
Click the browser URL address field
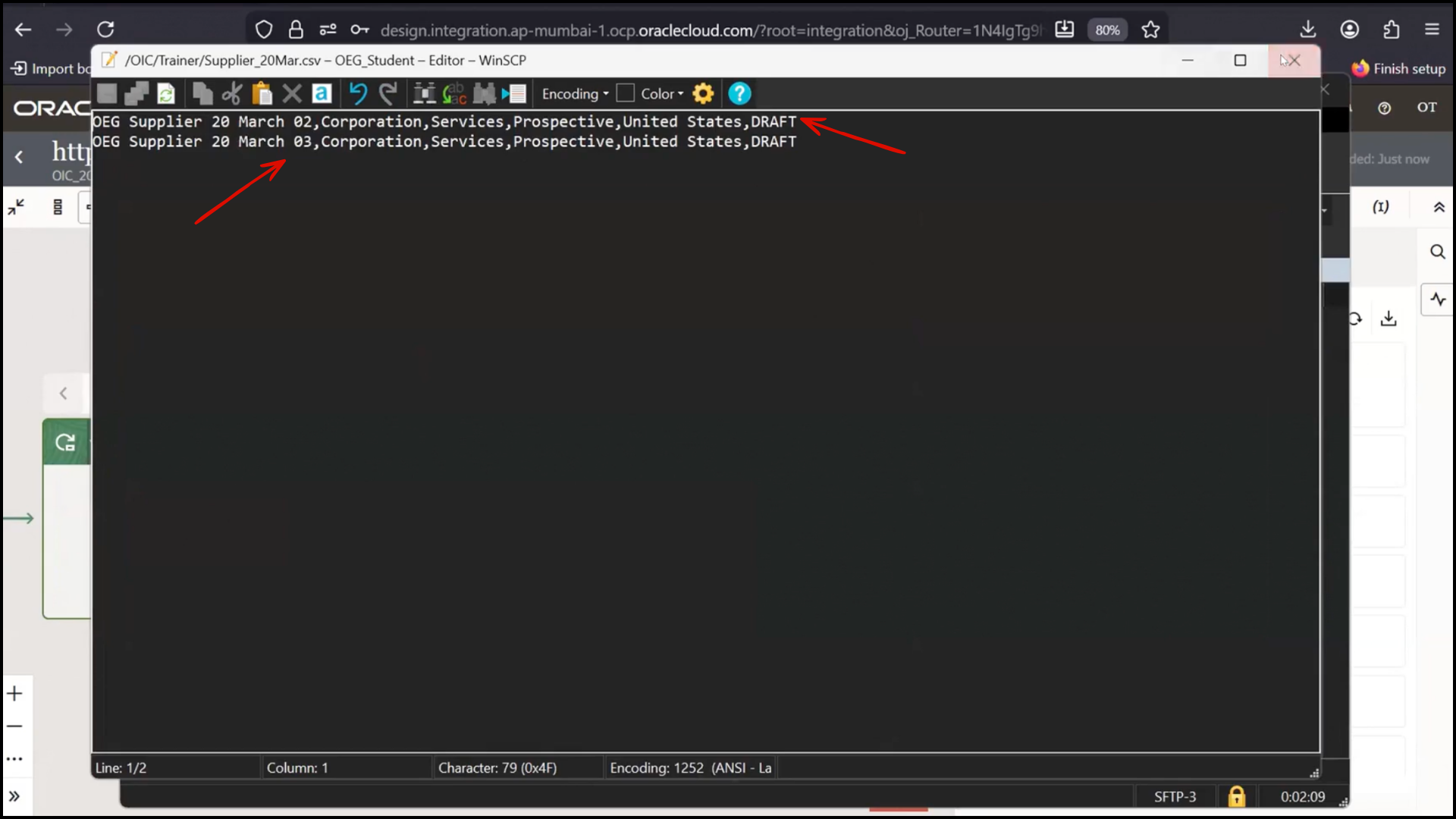coord(711,30)
